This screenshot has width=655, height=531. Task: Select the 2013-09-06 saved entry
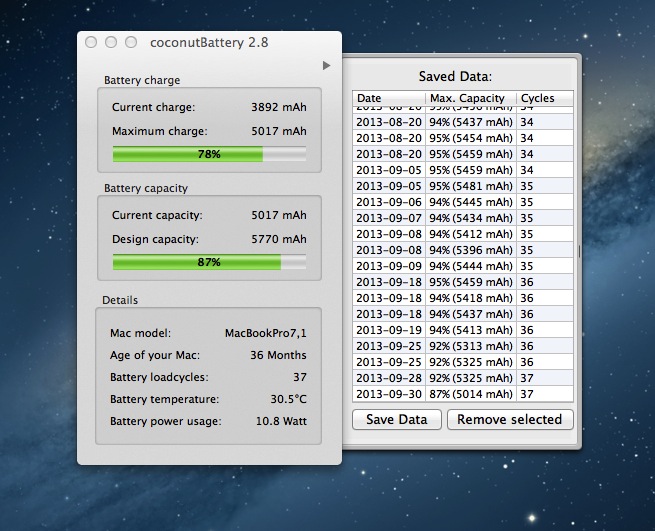(x=463, y=202)
